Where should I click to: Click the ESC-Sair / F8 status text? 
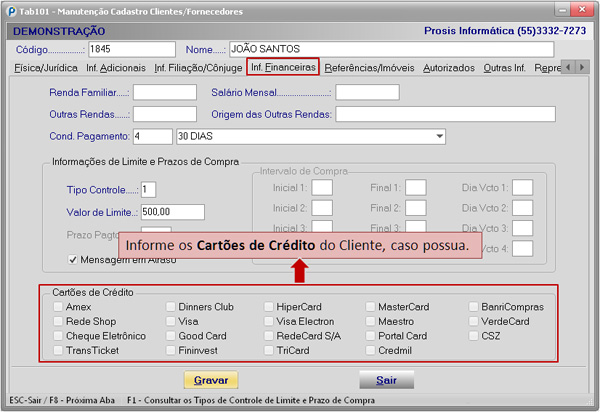click(62, 400)
